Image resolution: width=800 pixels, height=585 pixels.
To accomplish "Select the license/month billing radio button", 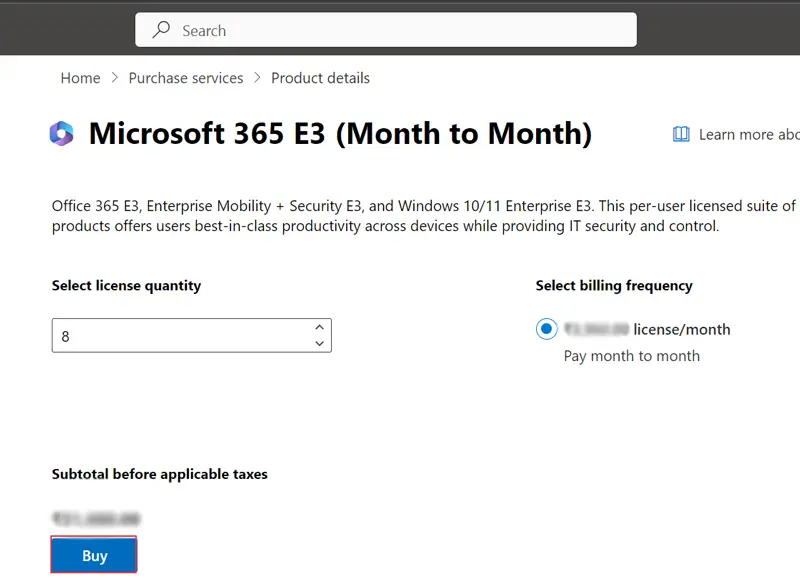I will (547, 329).
